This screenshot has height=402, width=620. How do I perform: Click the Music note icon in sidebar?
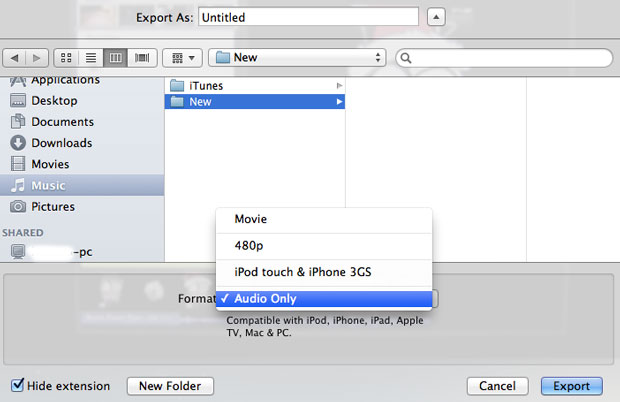coord(18,185)
